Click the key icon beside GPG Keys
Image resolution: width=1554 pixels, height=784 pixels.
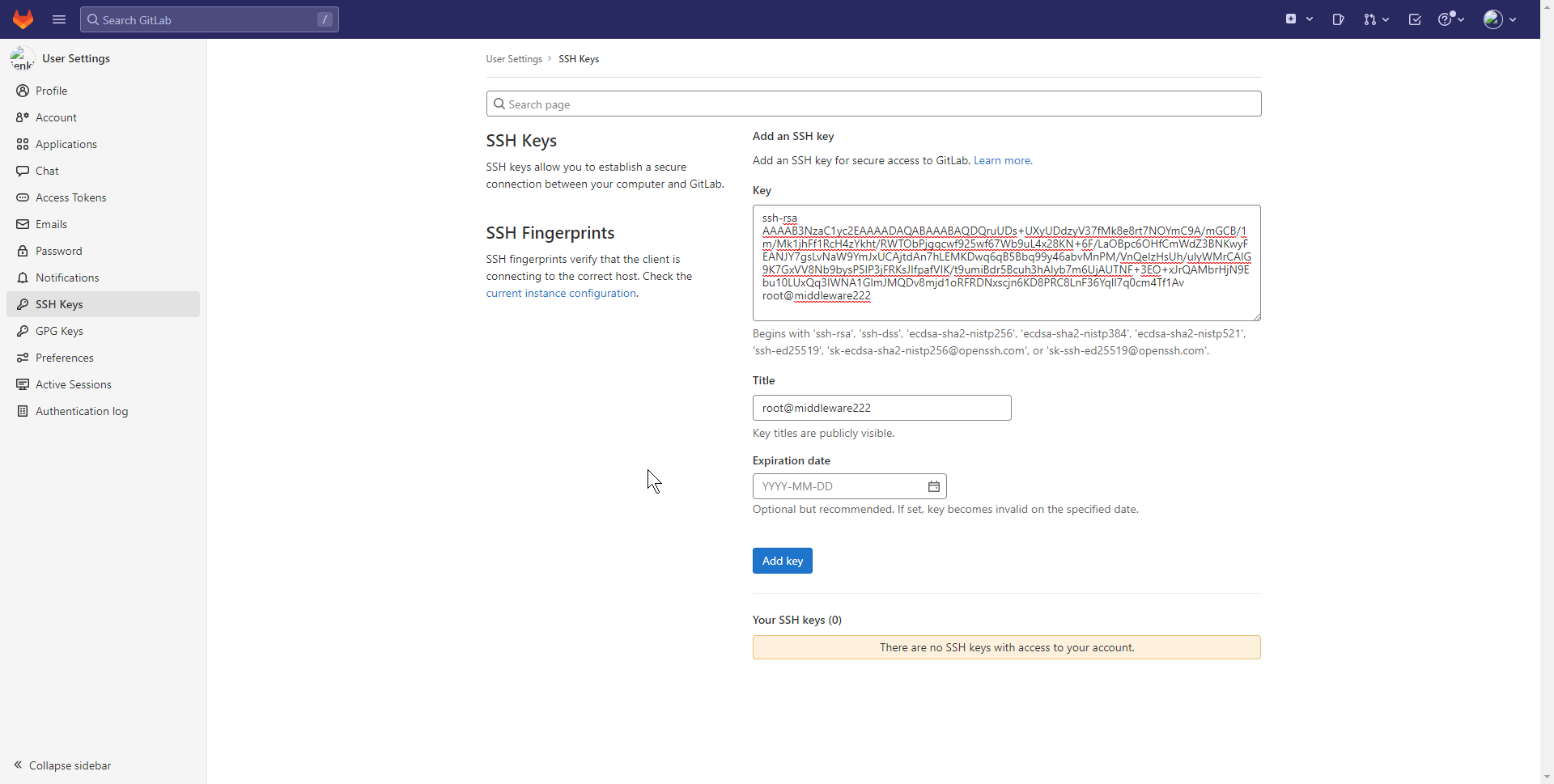(23, 331)
